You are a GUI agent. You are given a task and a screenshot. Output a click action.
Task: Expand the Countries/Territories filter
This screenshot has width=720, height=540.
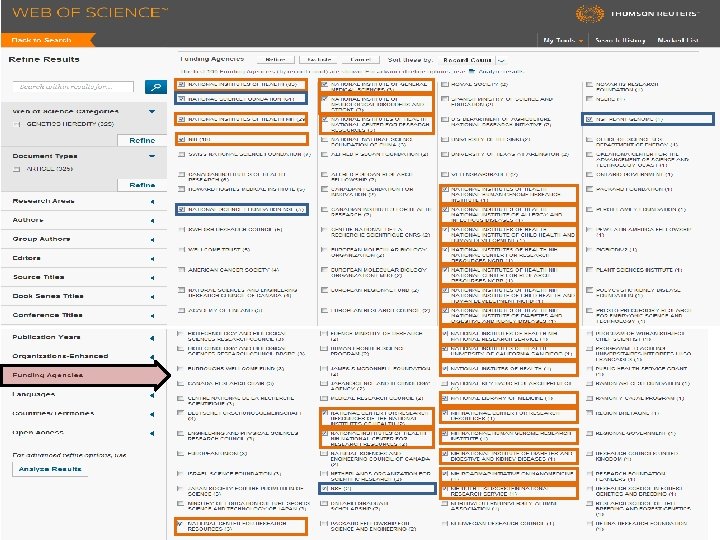pyautogui.click(x=152, y=414)
